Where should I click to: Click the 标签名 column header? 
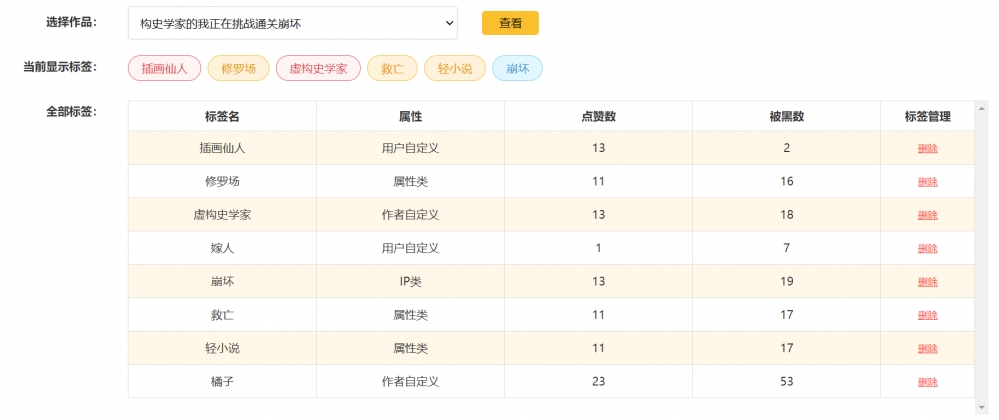[222, 116]
